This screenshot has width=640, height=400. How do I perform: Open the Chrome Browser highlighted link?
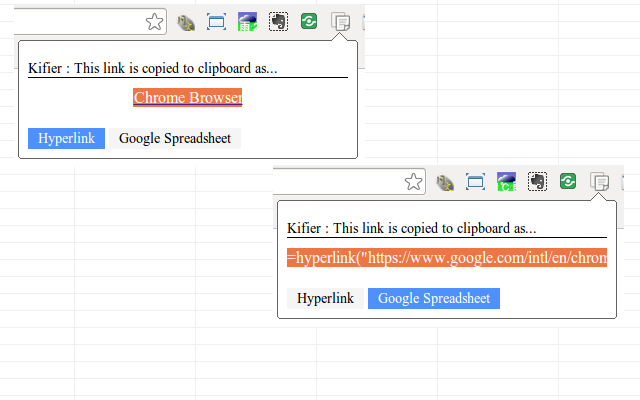tap(188, 98)
